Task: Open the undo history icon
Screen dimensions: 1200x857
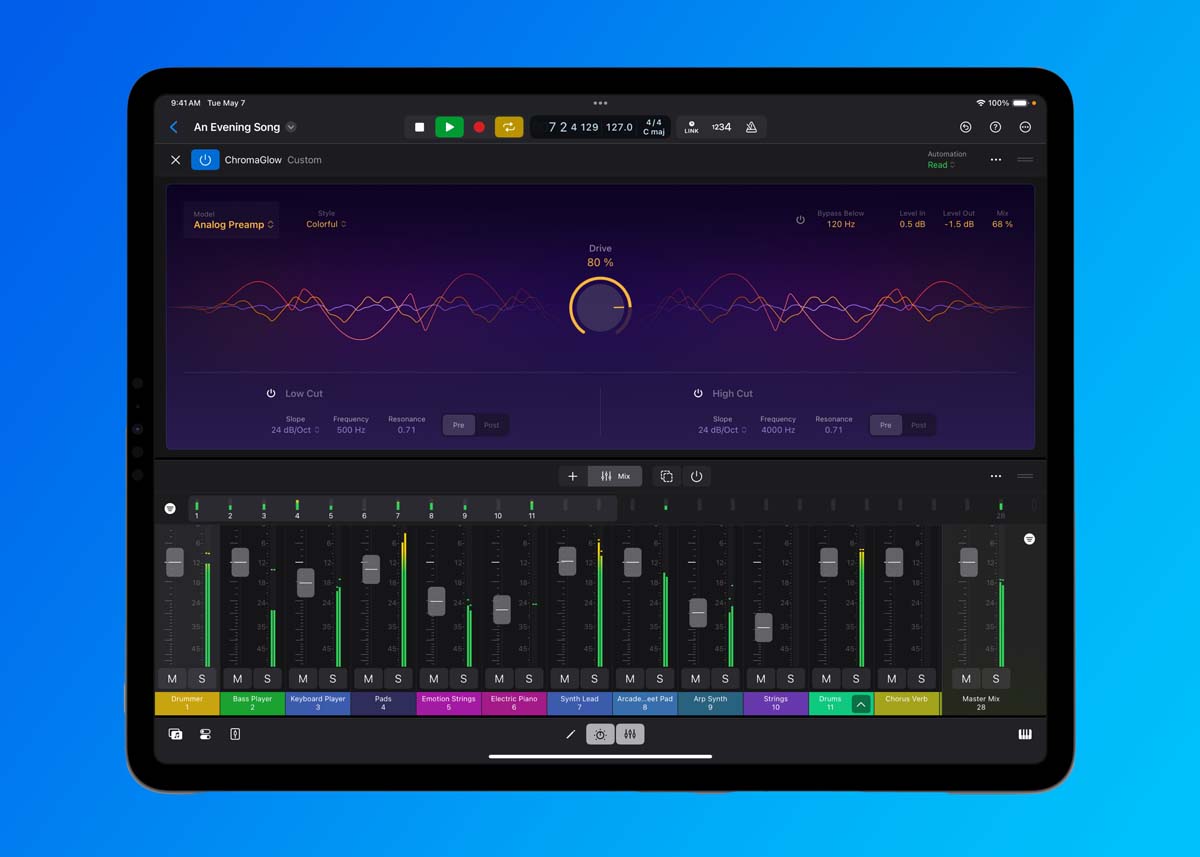Action: [x=965, y=127]
